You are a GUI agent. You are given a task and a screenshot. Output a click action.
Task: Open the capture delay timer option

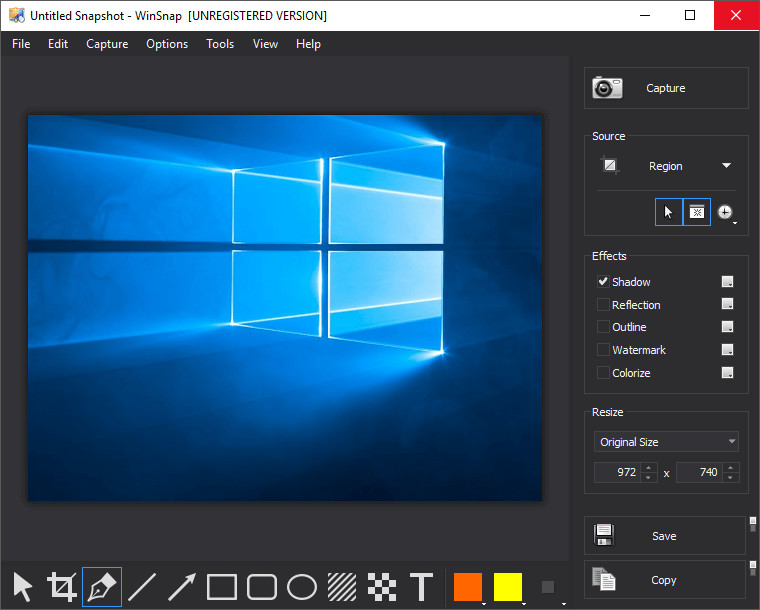(725, 212)
